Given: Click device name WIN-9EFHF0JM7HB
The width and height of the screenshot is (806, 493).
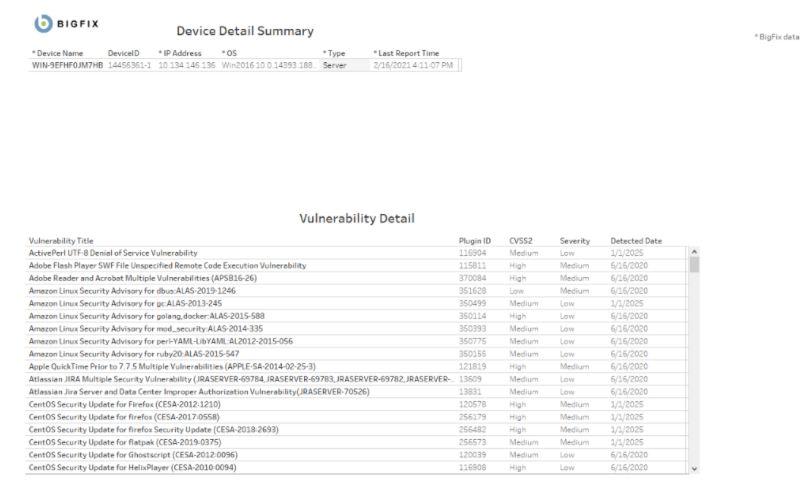Looking at the screenshot, I should coord(67,65).
